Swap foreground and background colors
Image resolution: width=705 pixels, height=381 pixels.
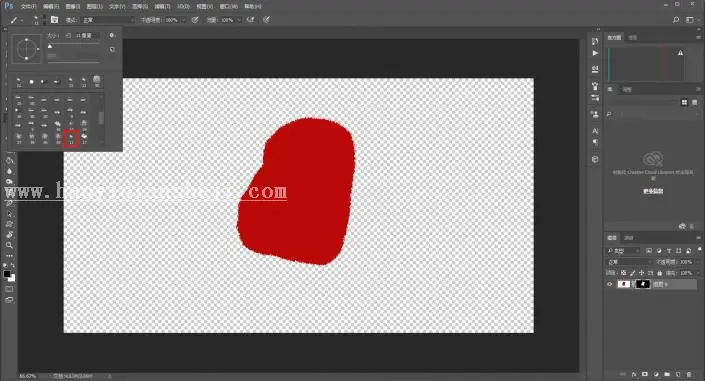point(13,265)
